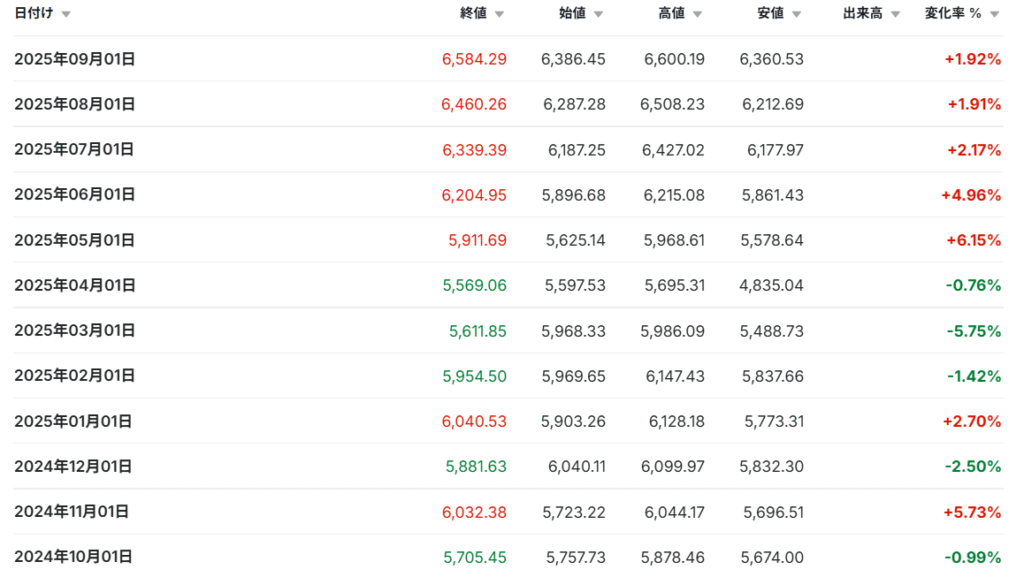Click the sort arrow beside 安値

pos(796,15)
